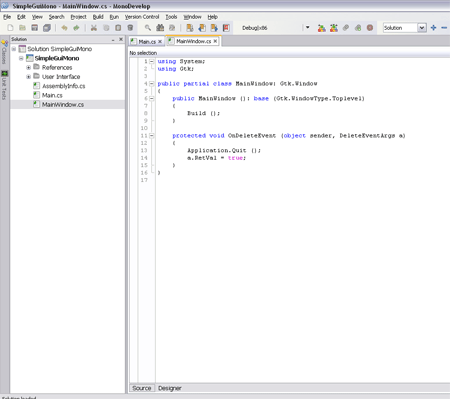Close the Main.cs tab

pos(160,41)
